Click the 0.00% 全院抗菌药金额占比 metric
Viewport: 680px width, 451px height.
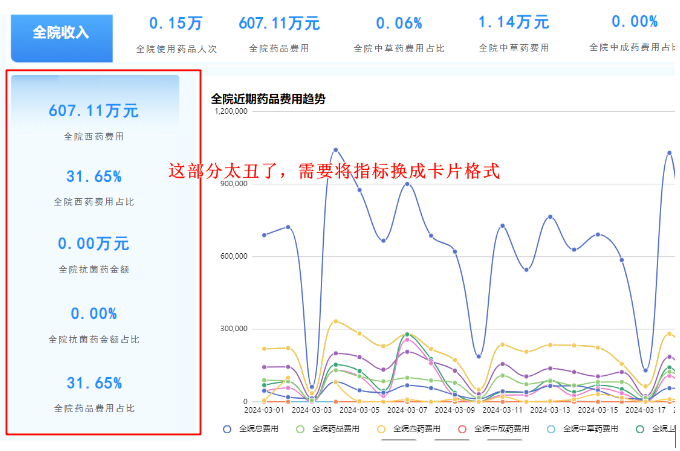pyautogui.click(x=94, y=324)
